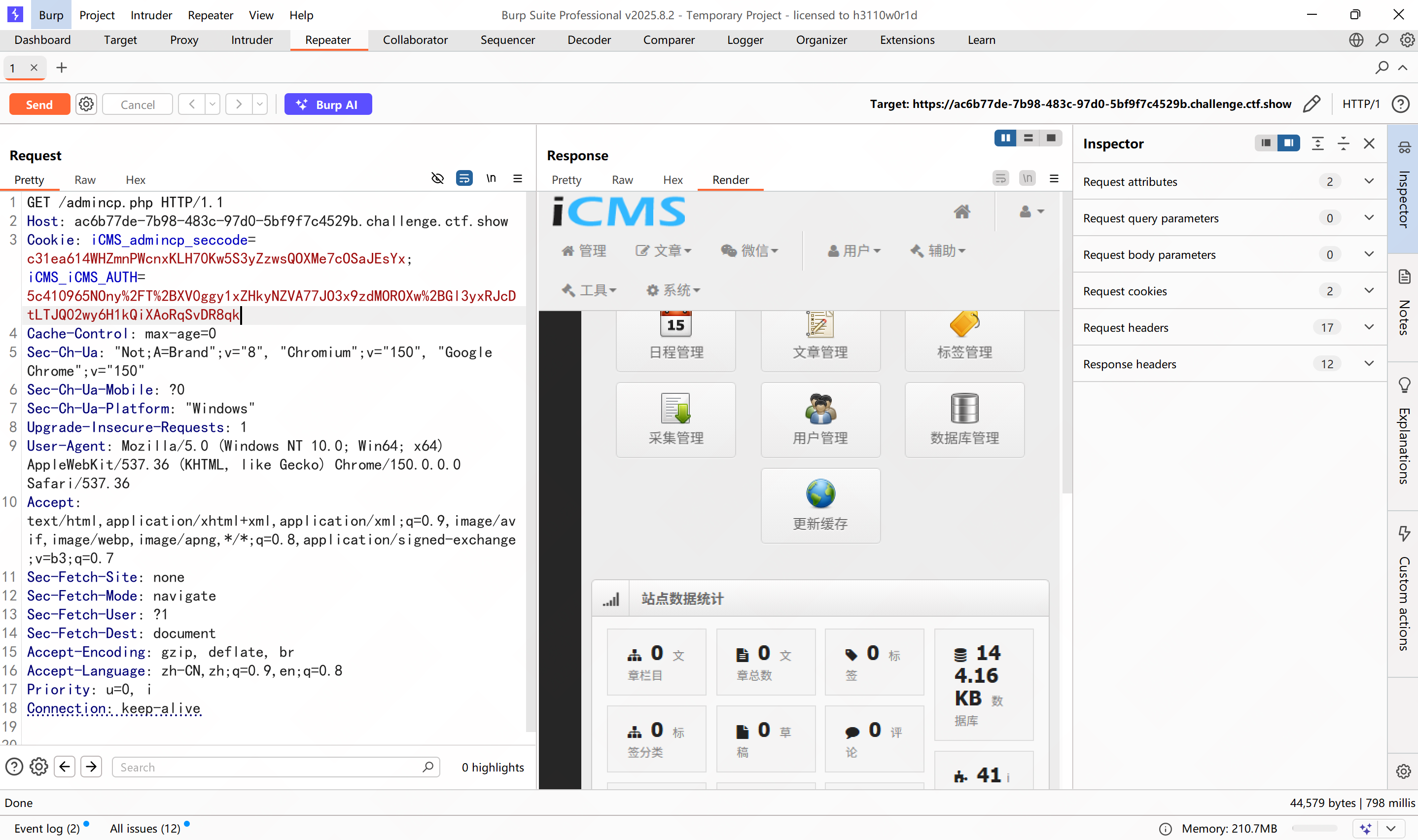Open the 数据库管理 database icon
This screenshot has width=1418, height=840.
coord(964,408)
